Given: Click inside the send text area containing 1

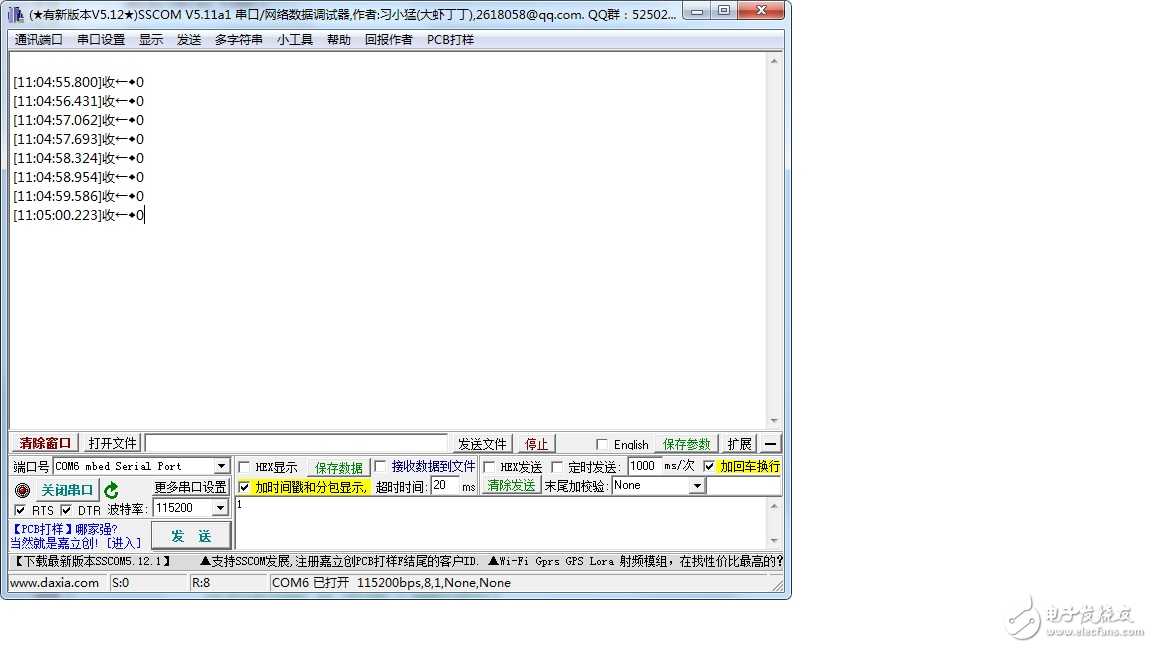Looking at the screenshot, I should pos(501,523).
